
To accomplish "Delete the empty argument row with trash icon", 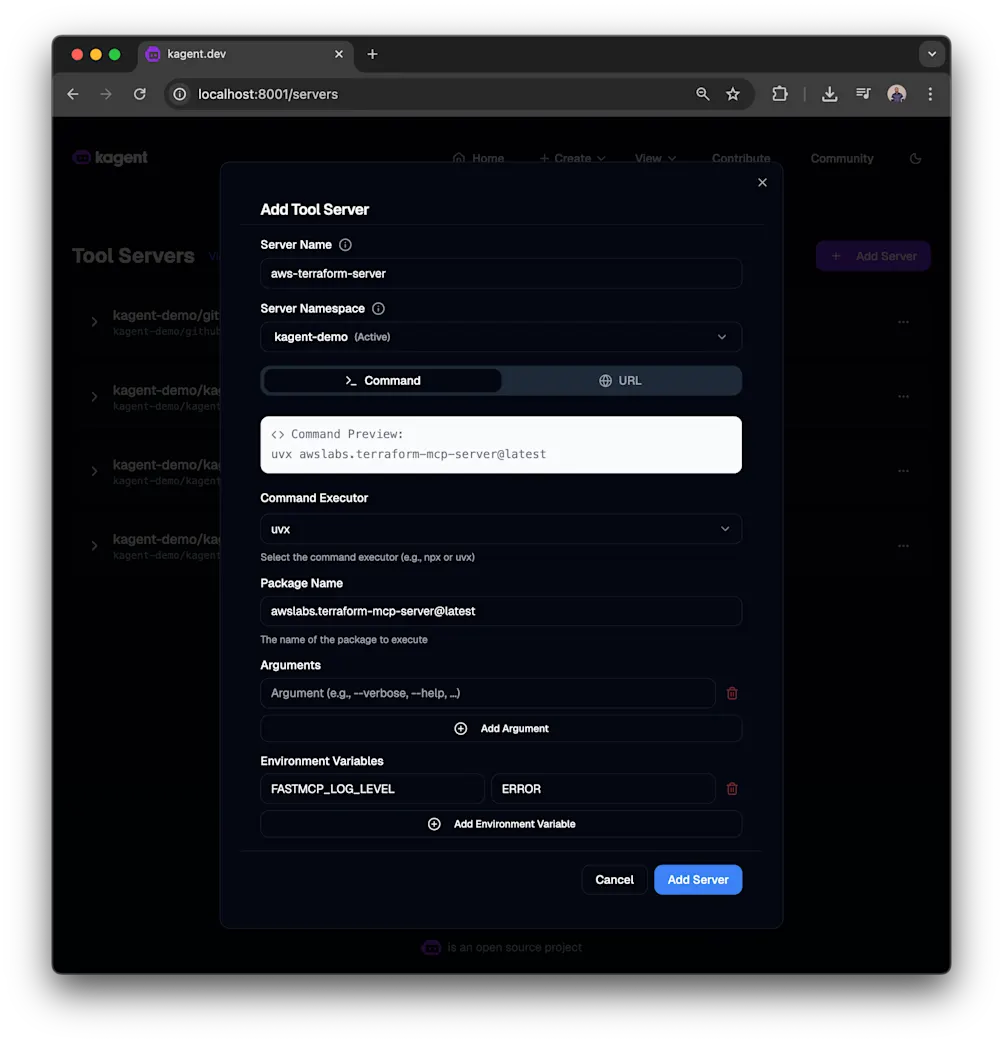I will point(731,693).
